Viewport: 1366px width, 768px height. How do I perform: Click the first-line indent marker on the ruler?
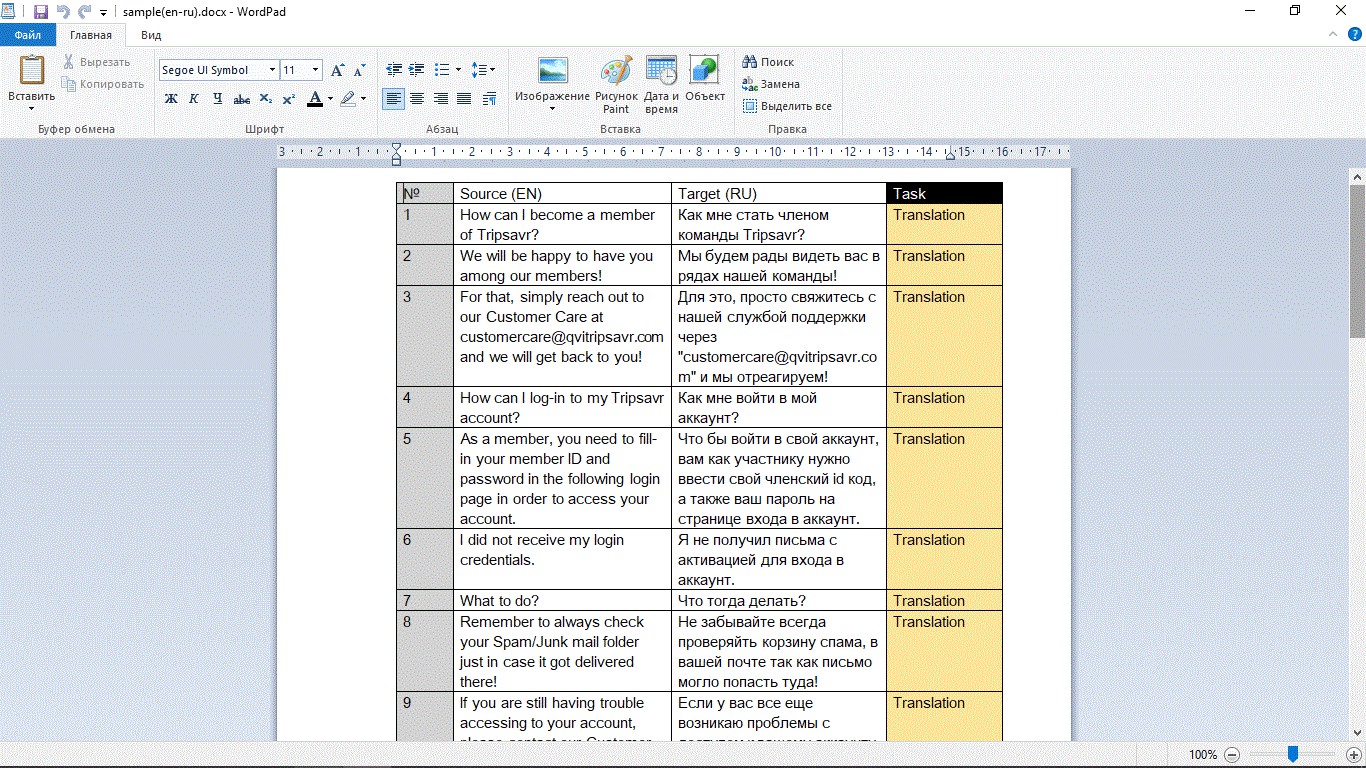click(x=397, y=148)
